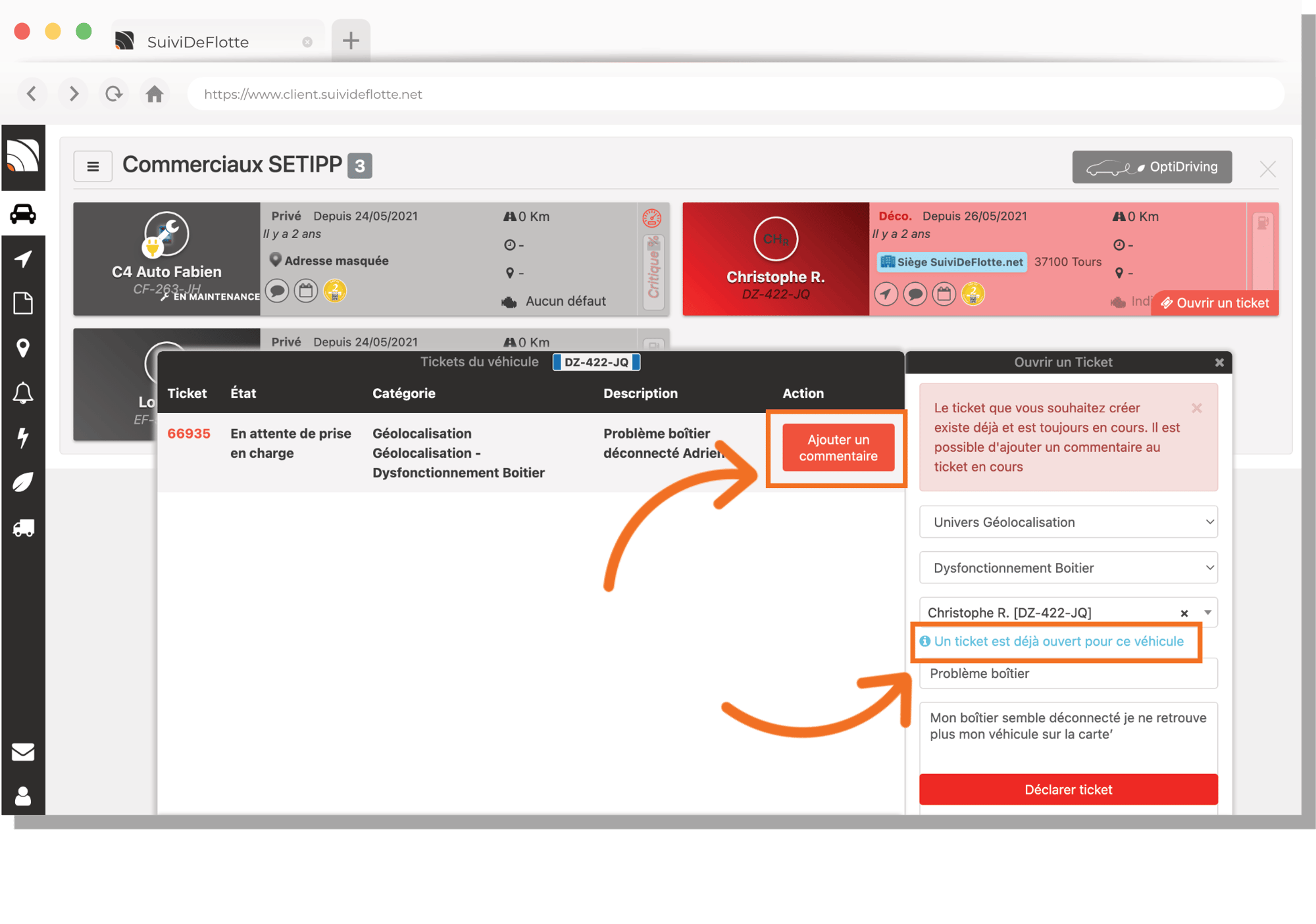
Task: Expand the Dysfonctionnement Boitier dropdown
Action: pyautogui.click(x=1068, y=568)
